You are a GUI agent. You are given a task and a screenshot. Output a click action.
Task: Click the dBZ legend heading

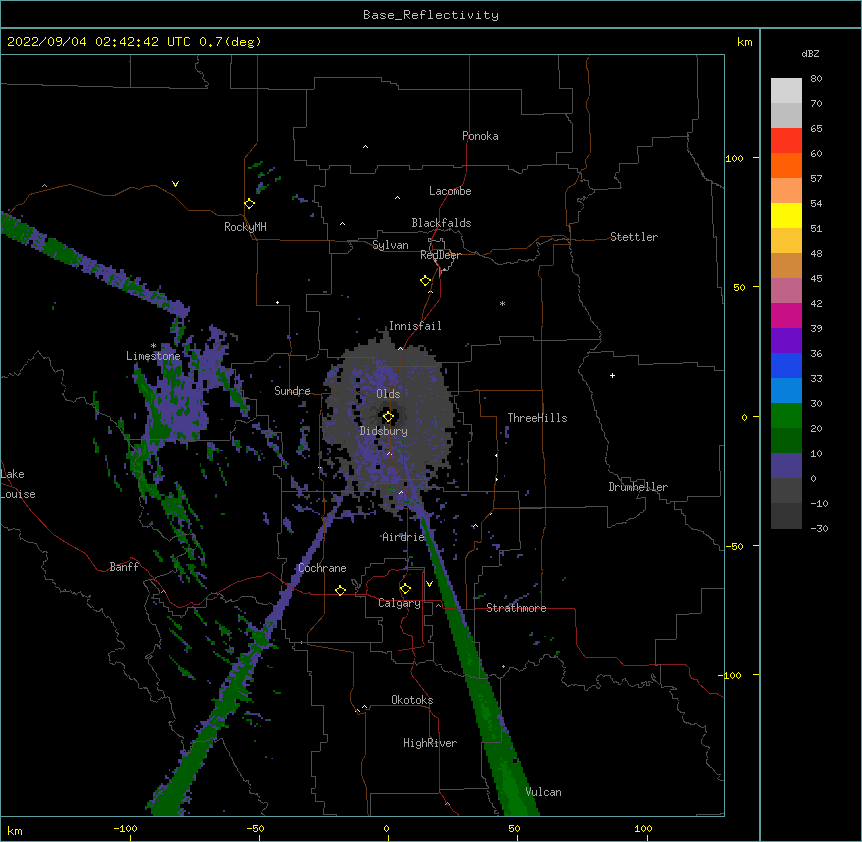(x=810, y=53)
